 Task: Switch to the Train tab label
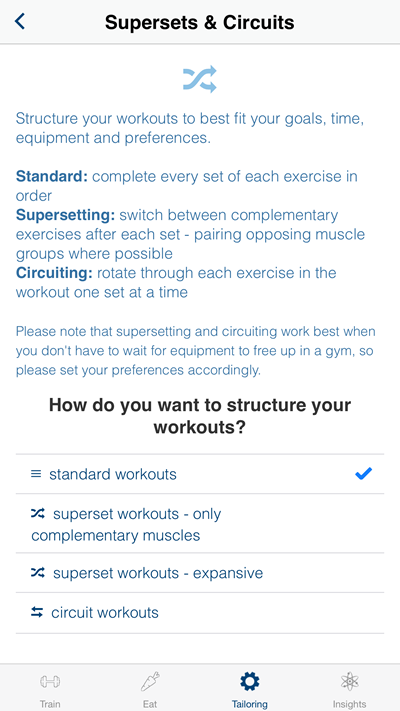[50, 704]
